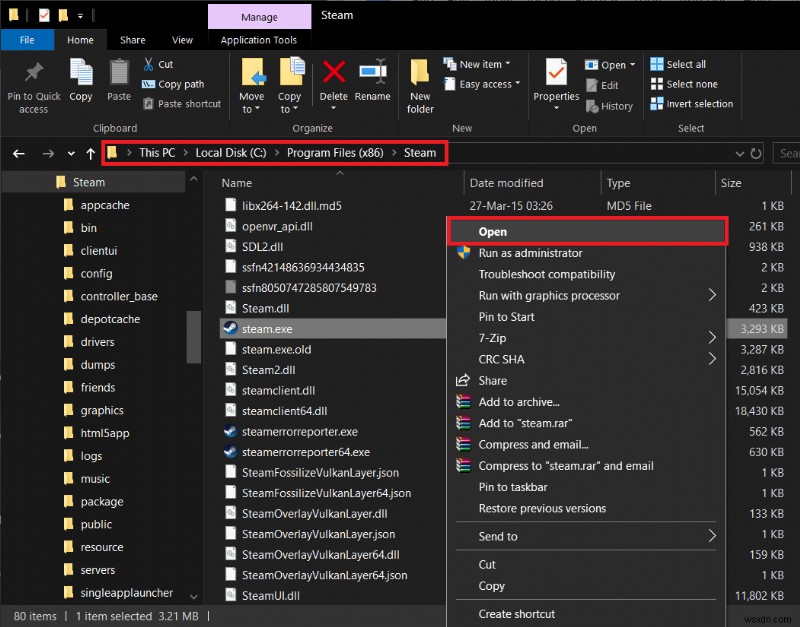Switch to the View tab

pyautogui.click(x=182, y=40)
